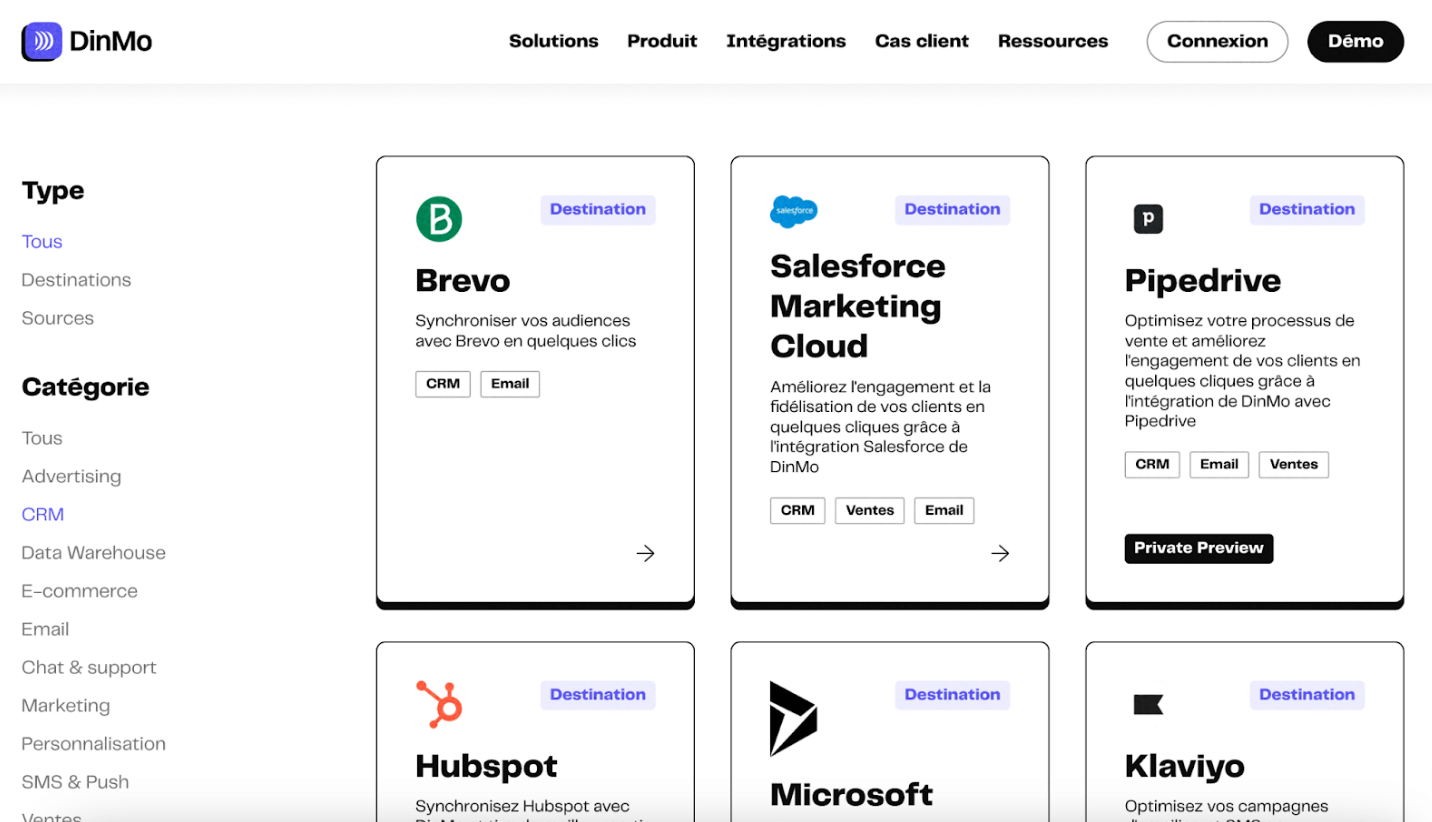Filter category by E-commerce
The width and height of the screenshot is (1432, 822).
click(x=80, y=591)
